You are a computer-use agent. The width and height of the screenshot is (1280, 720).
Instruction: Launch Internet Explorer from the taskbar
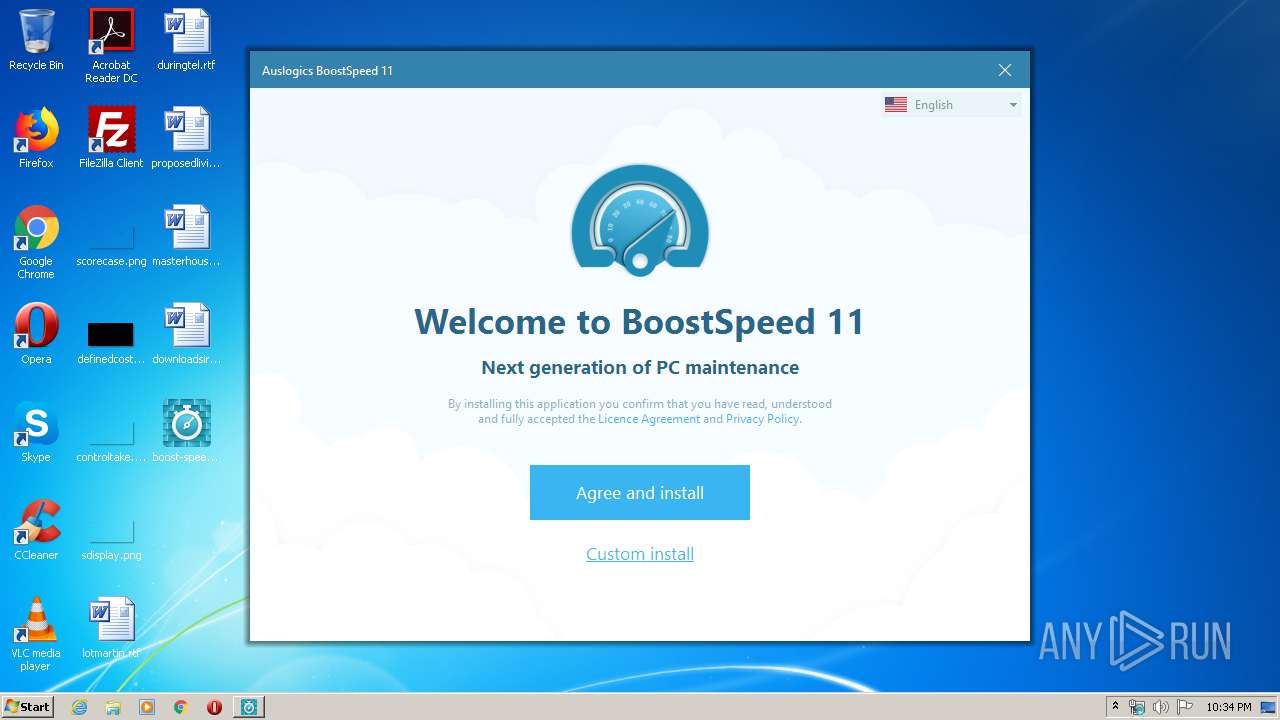pos(79,707)
